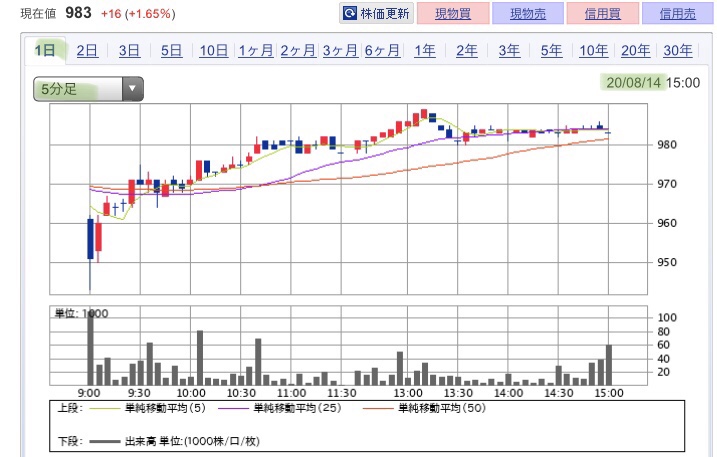Click the 10:30 time axis label

pyautogui.click(x=241, y=393)
